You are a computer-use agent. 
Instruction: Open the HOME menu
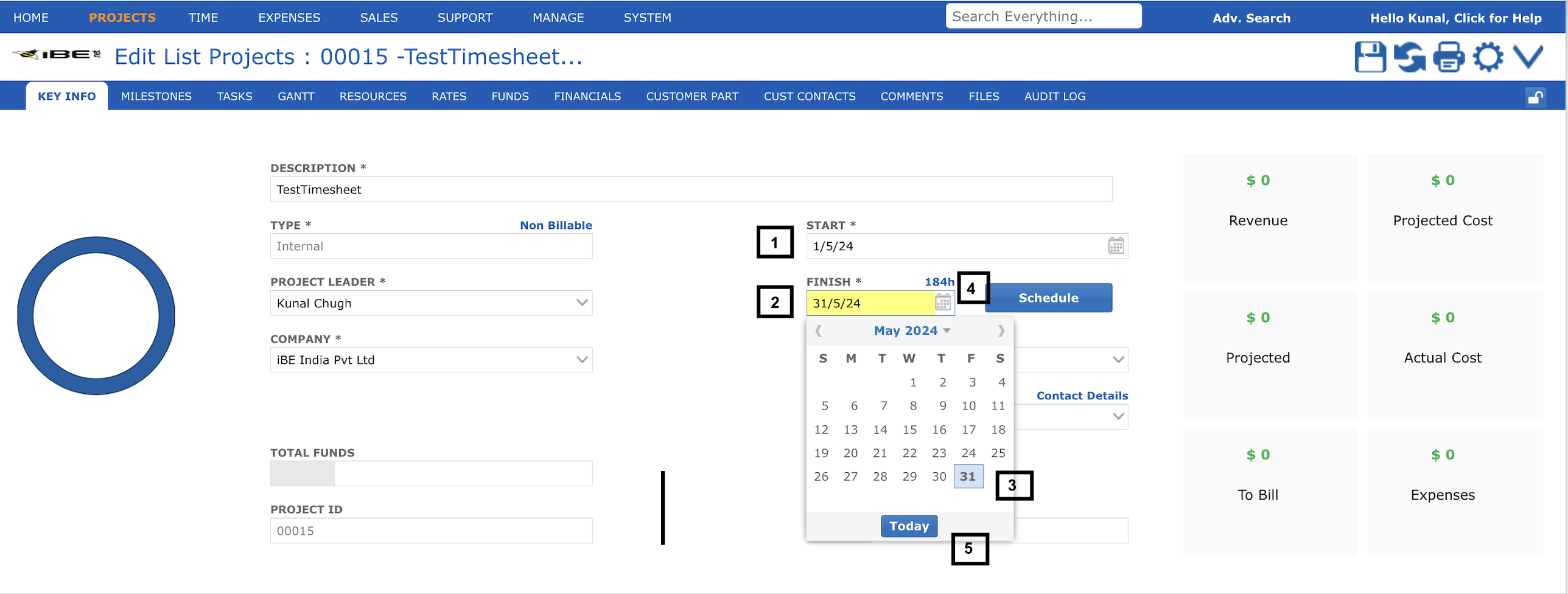pos(31,18)
